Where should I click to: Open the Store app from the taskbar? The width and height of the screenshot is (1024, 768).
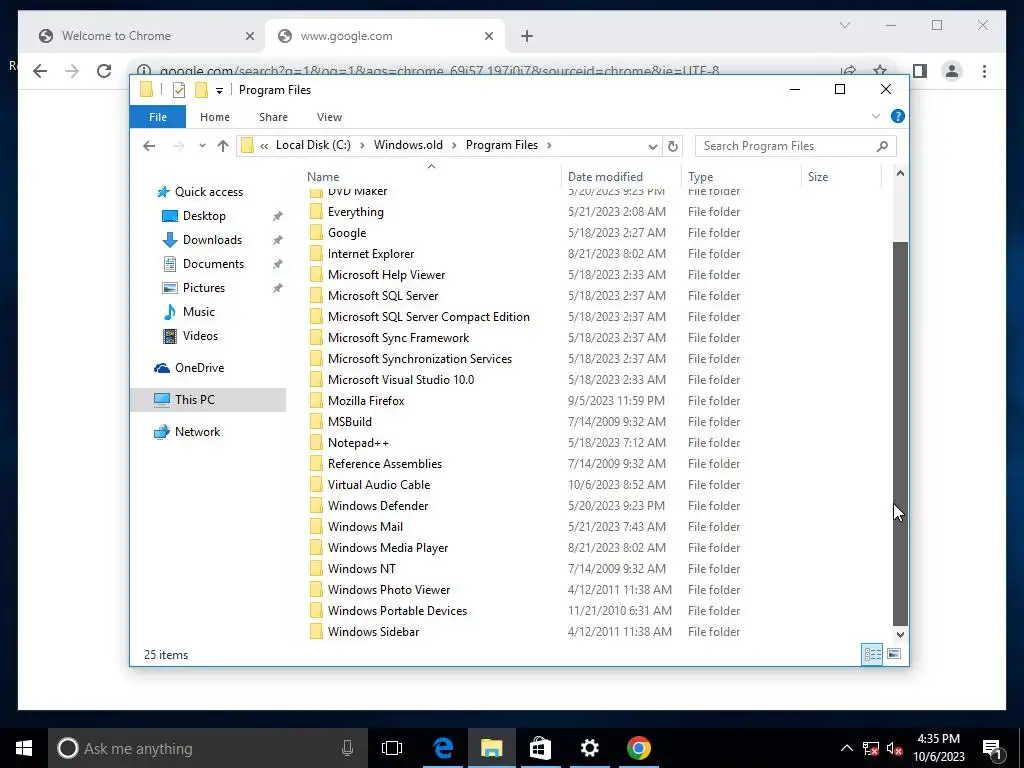(x=540, y=748)
